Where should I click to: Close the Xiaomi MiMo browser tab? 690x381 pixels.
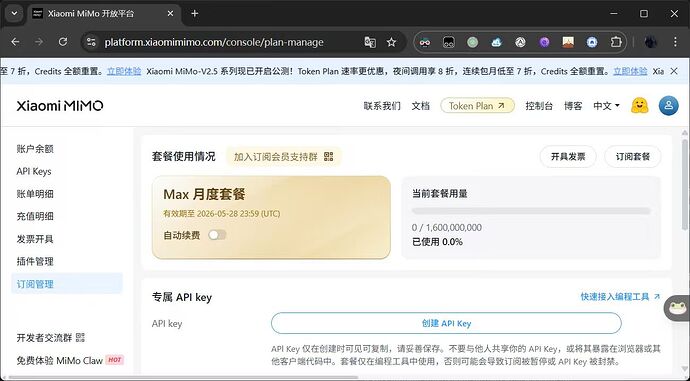(x=170, y=14)
